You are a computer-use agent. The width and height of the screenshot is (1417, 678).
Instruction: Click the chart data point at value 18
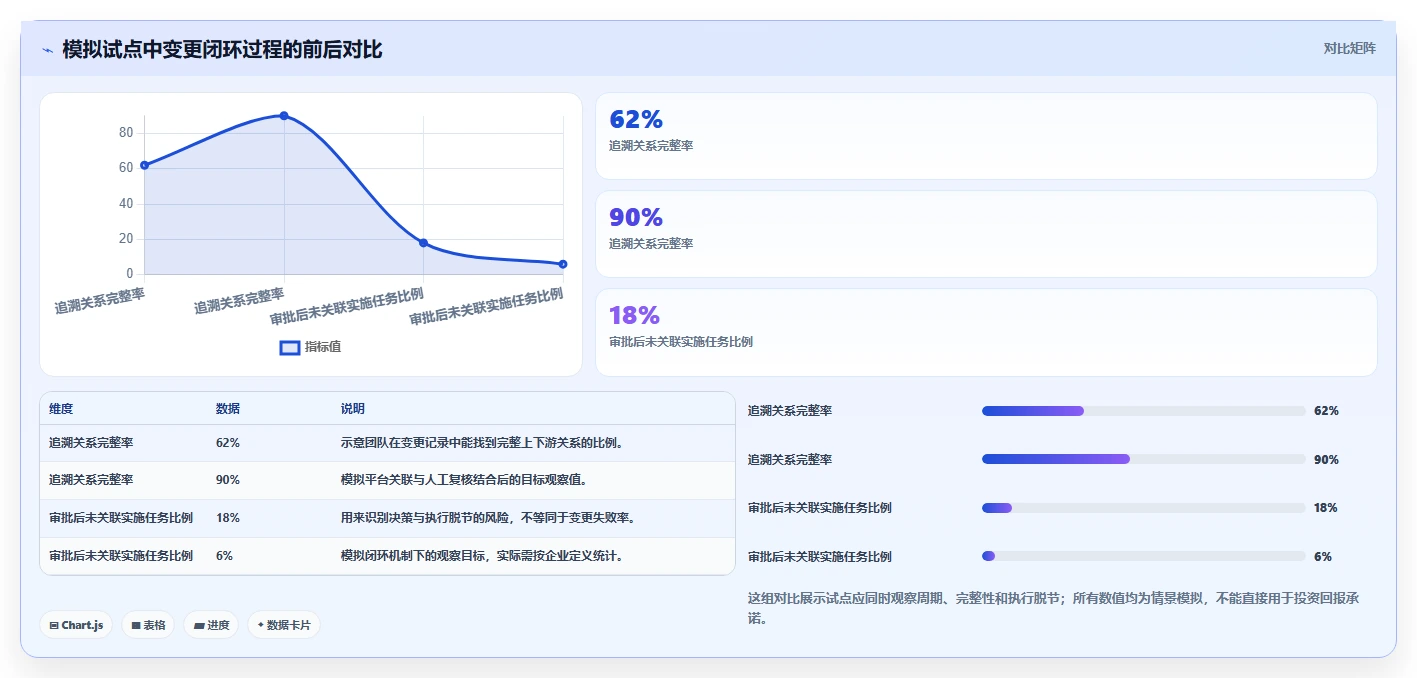coord(423,243)
